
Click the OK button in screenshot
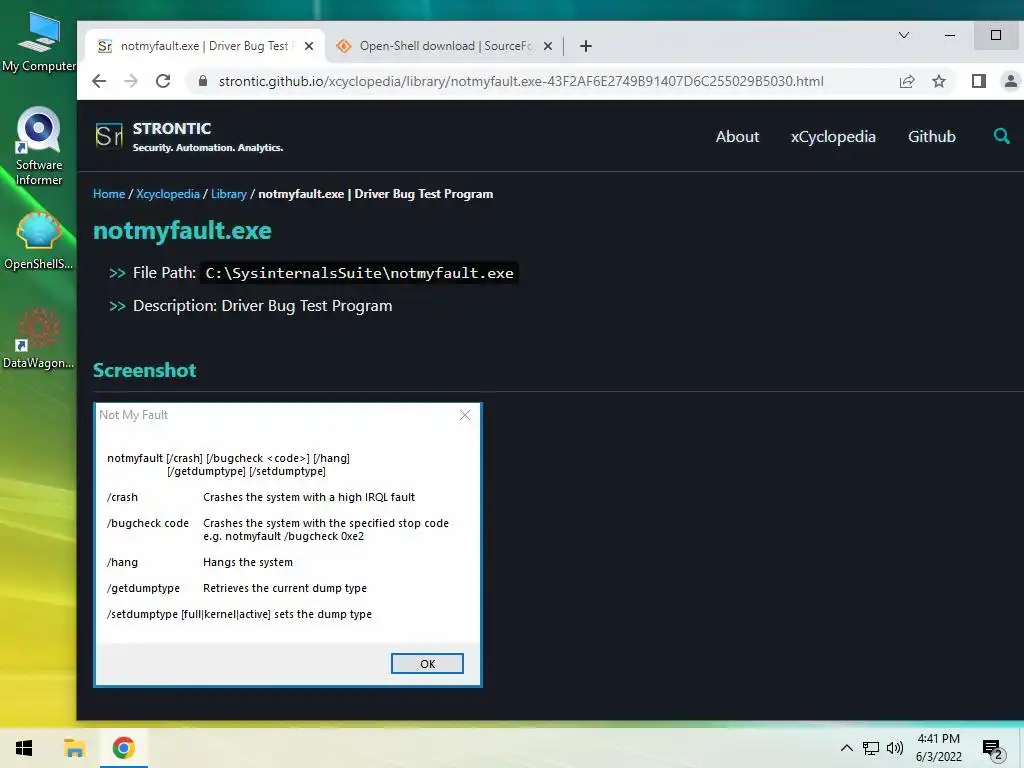point(427,664)
